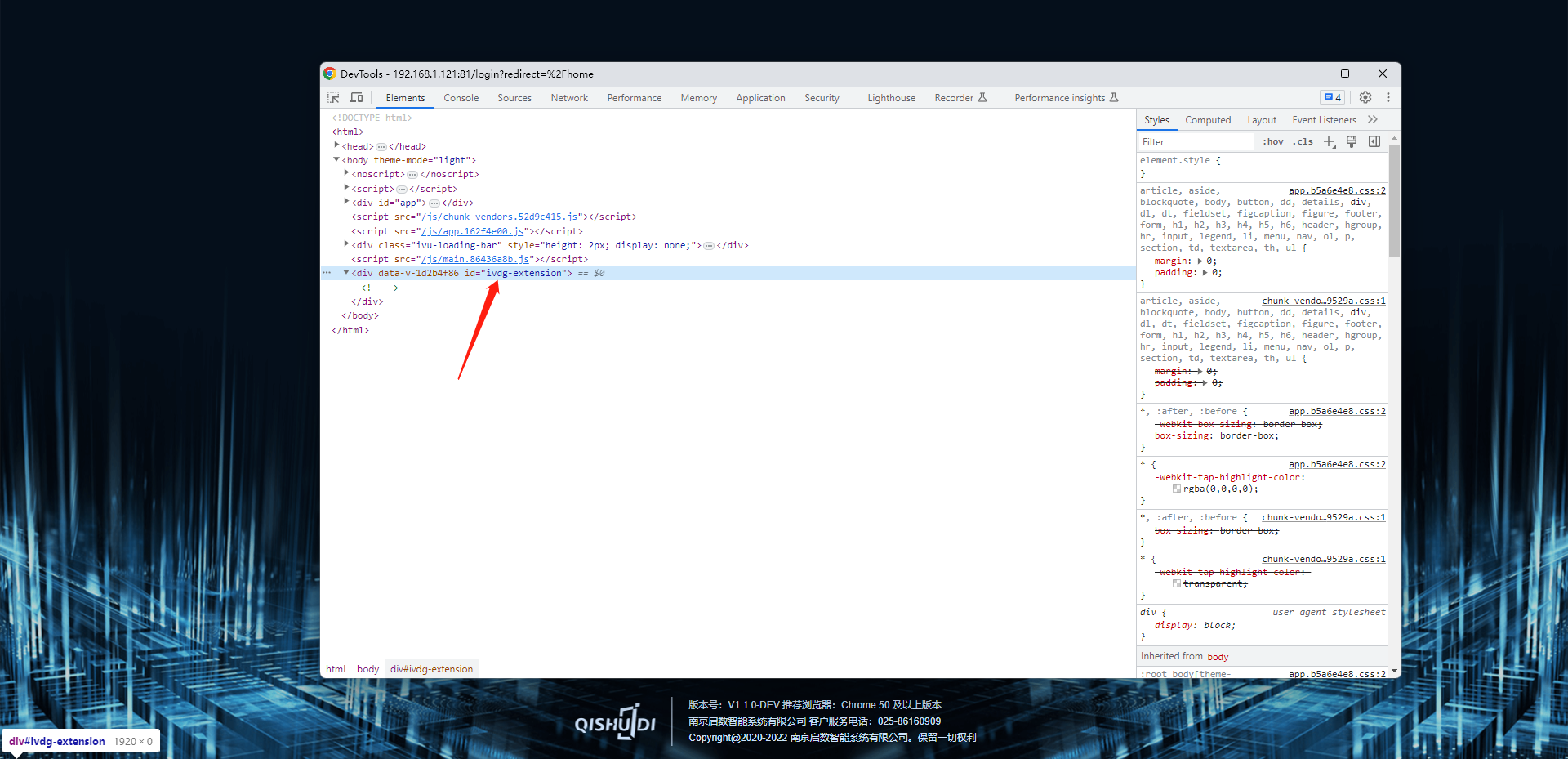The height and width of the screenshot is (759, 1568).
Task: Collapse the body theme-mode element
Action: [x=336, y=159]
